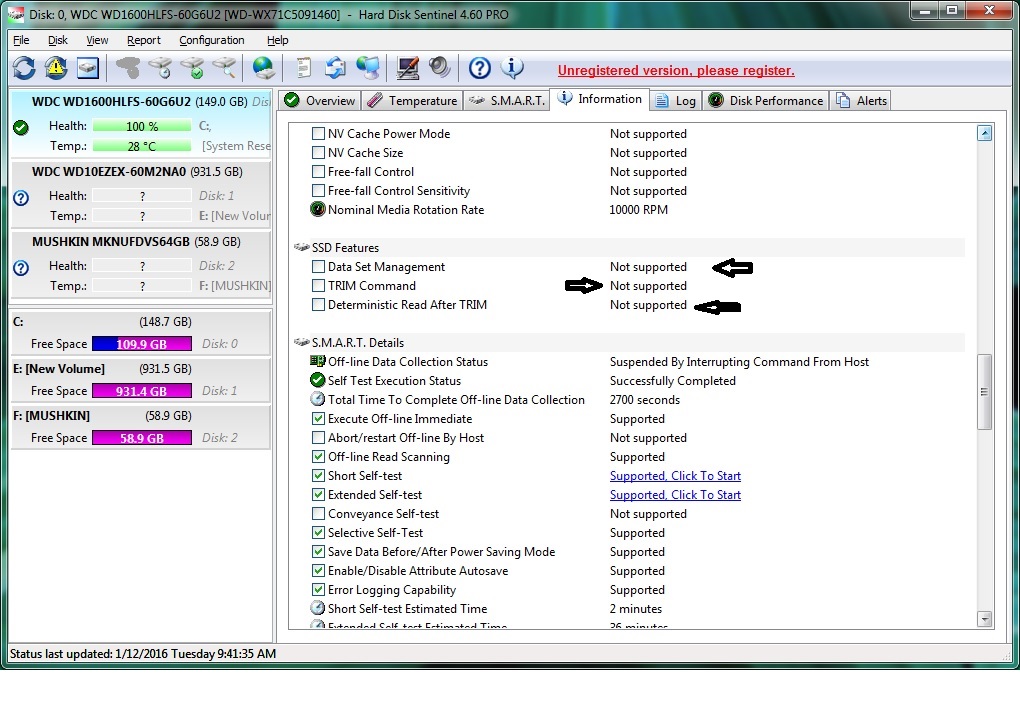
Task: Start the Short Self-test via its link
Action: coord(674,476)
